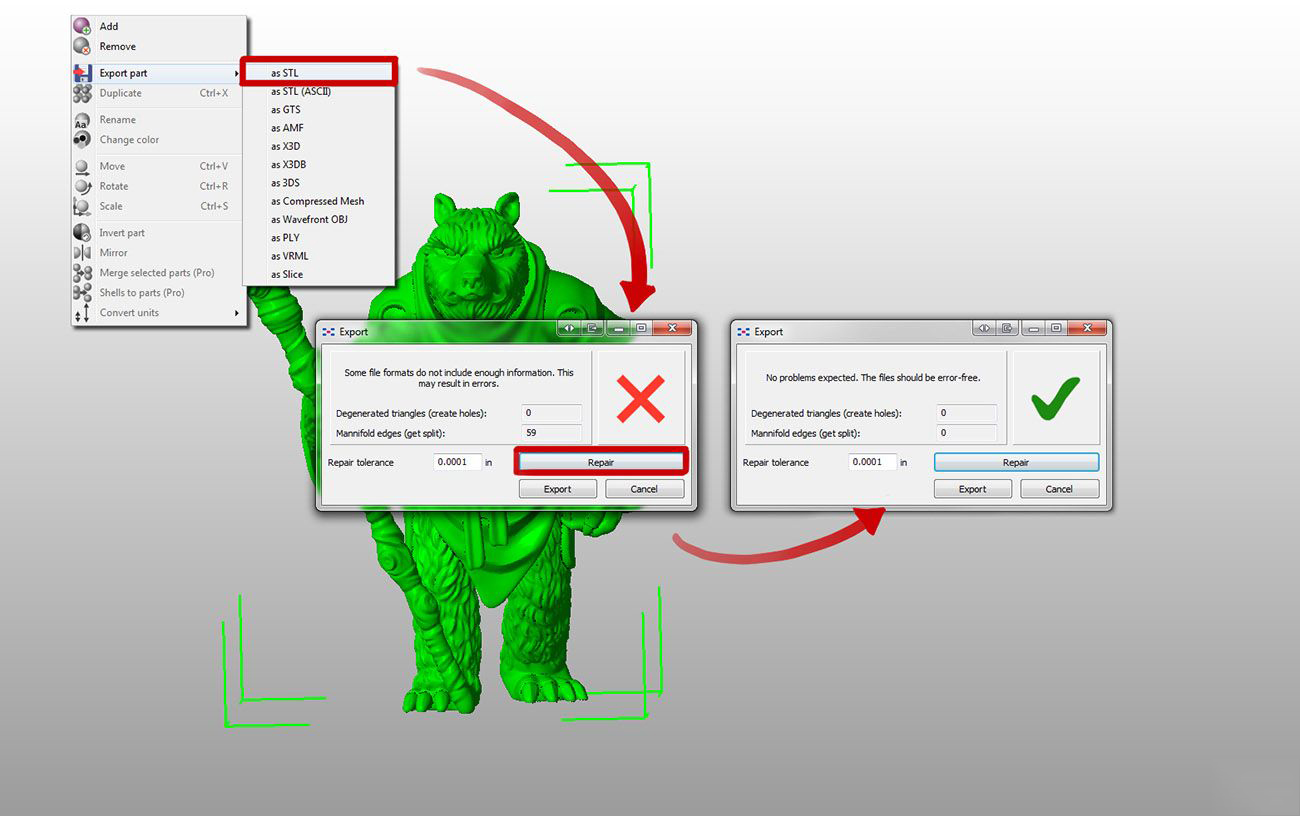Choose export as Compressed Mesh
Image resolution: width=1300 pixels, height=816 pixels.
click(320, 201)
